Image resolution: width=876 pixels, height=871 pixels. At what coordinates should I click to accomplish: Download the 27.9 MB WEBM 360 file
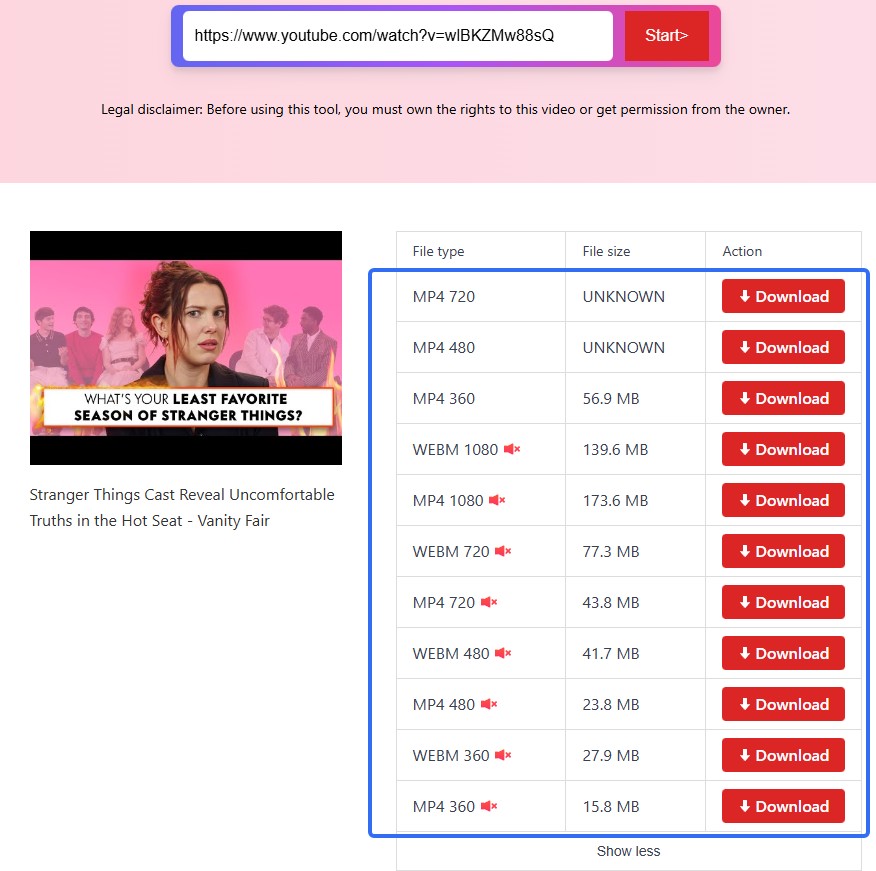click(783, 756)
